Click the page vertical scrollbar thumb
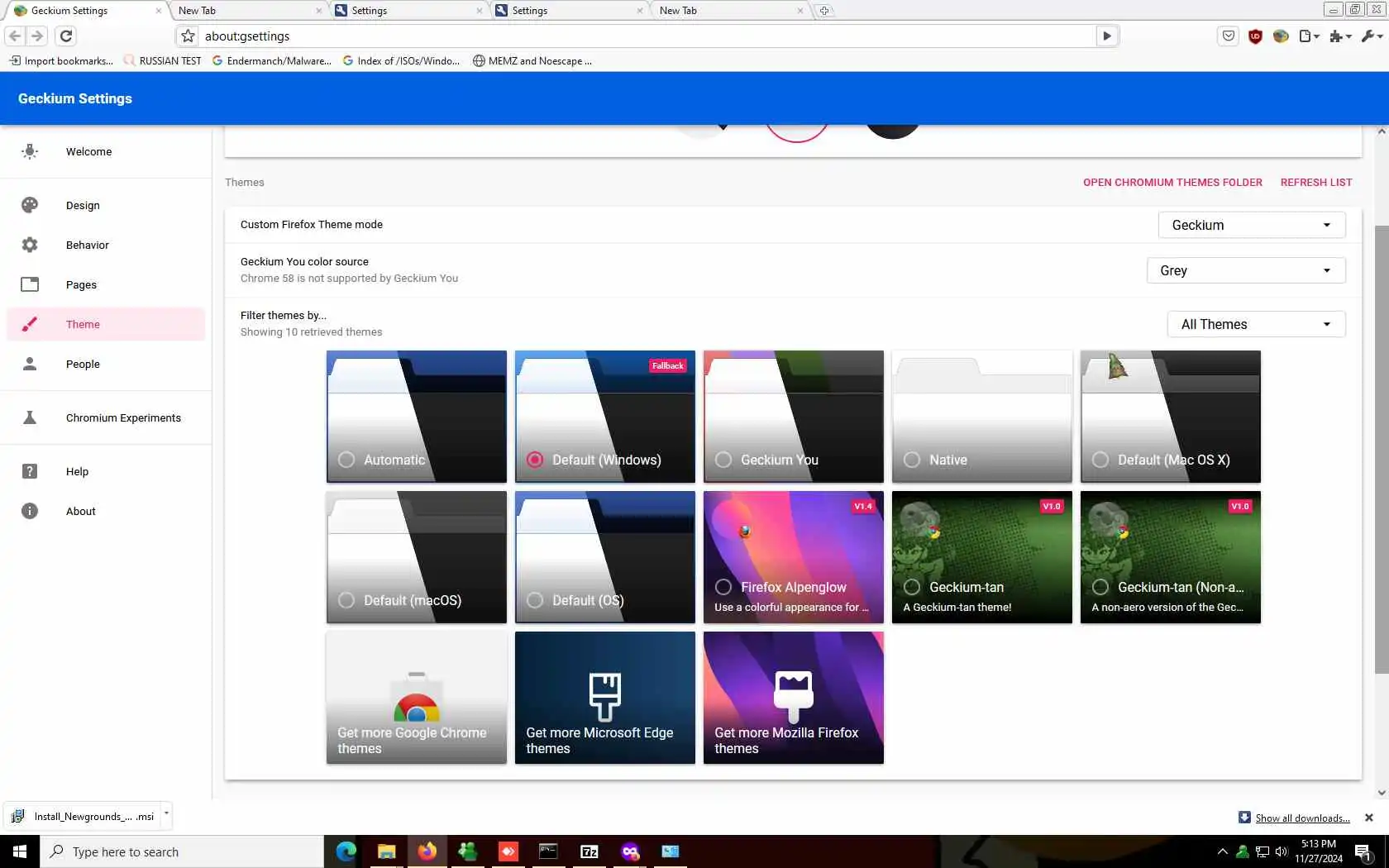The image size is (1389, 868). (x=1382, y=450)
